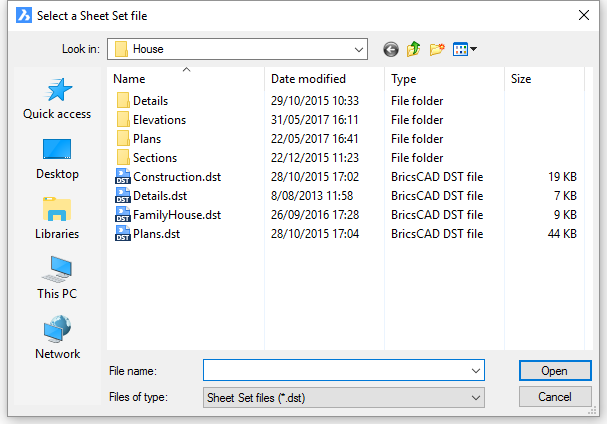Sort by Name column header
The image size is (607, 424).
(x=130, y=79)
